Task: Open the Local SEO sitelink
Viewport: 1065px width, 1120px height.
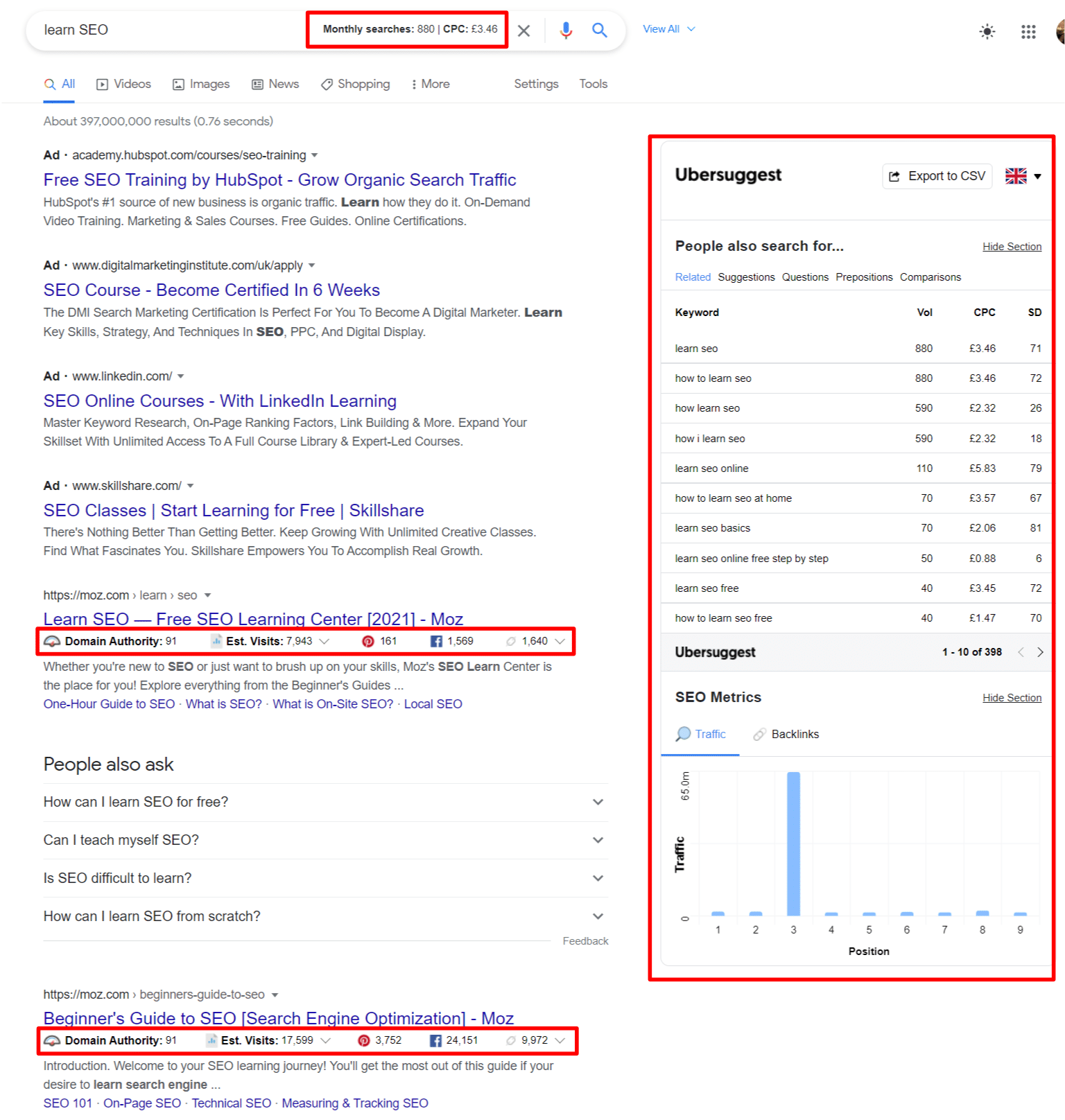Action: pos(433,704)
